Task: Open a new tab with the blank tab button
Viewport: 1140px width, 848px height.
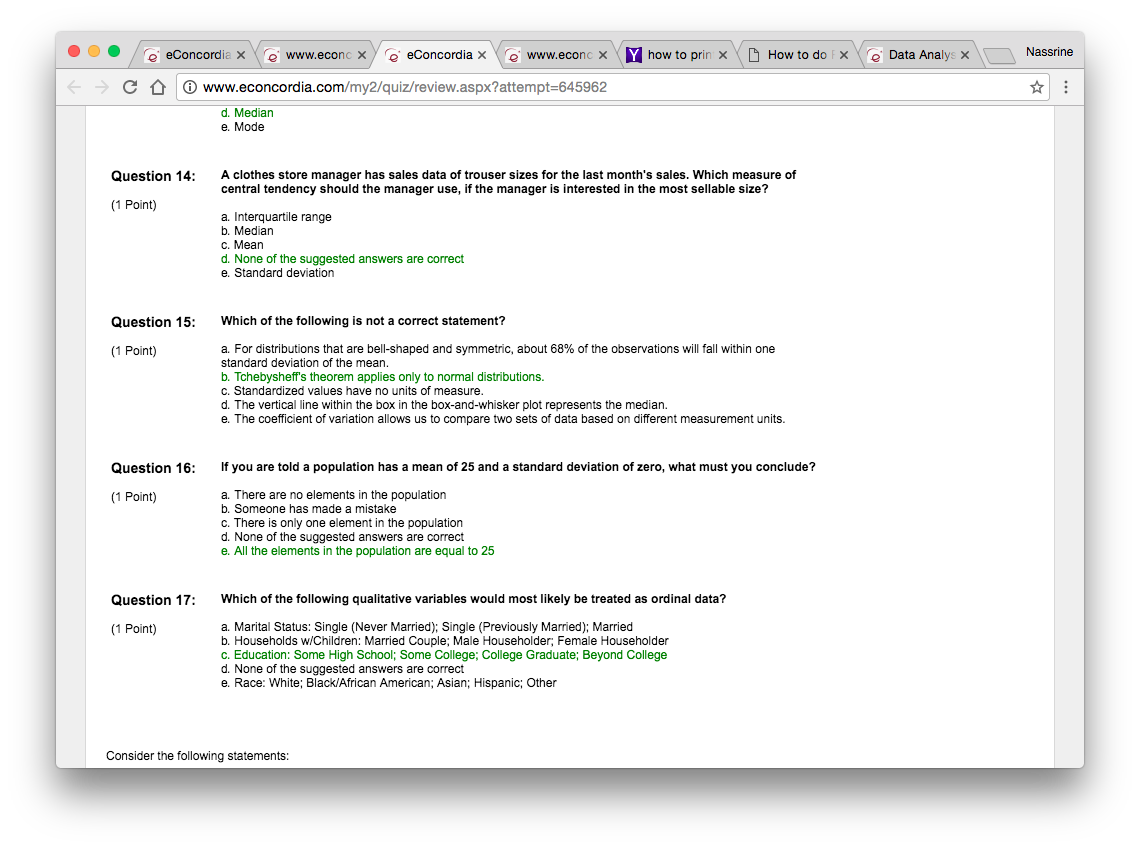Action: pyautogui.click(x=998, y=56)
